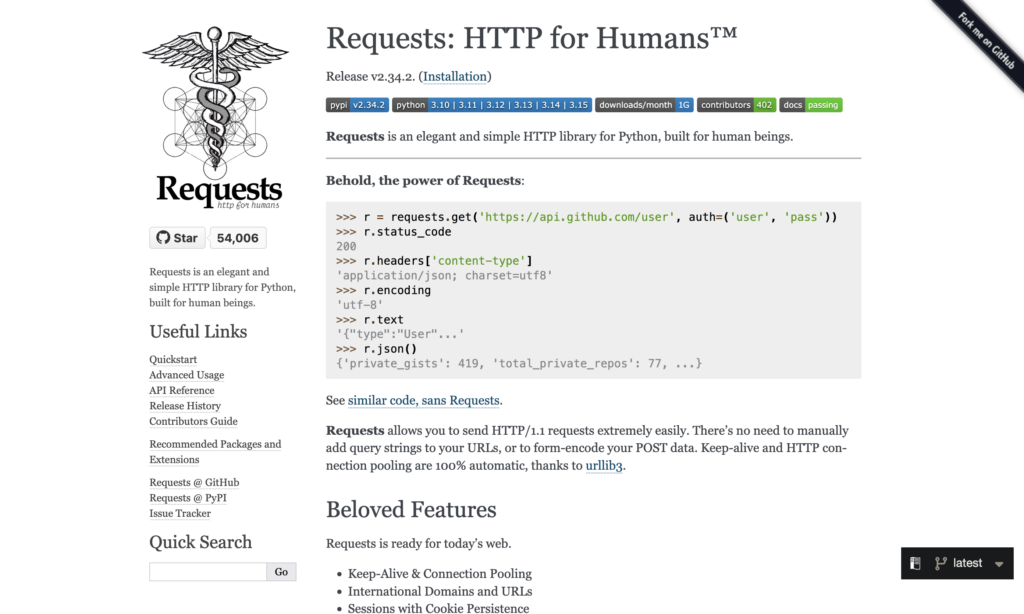Click the Useful Links sidebar heading
The image size is (1024, 614).
pos(198,332)
